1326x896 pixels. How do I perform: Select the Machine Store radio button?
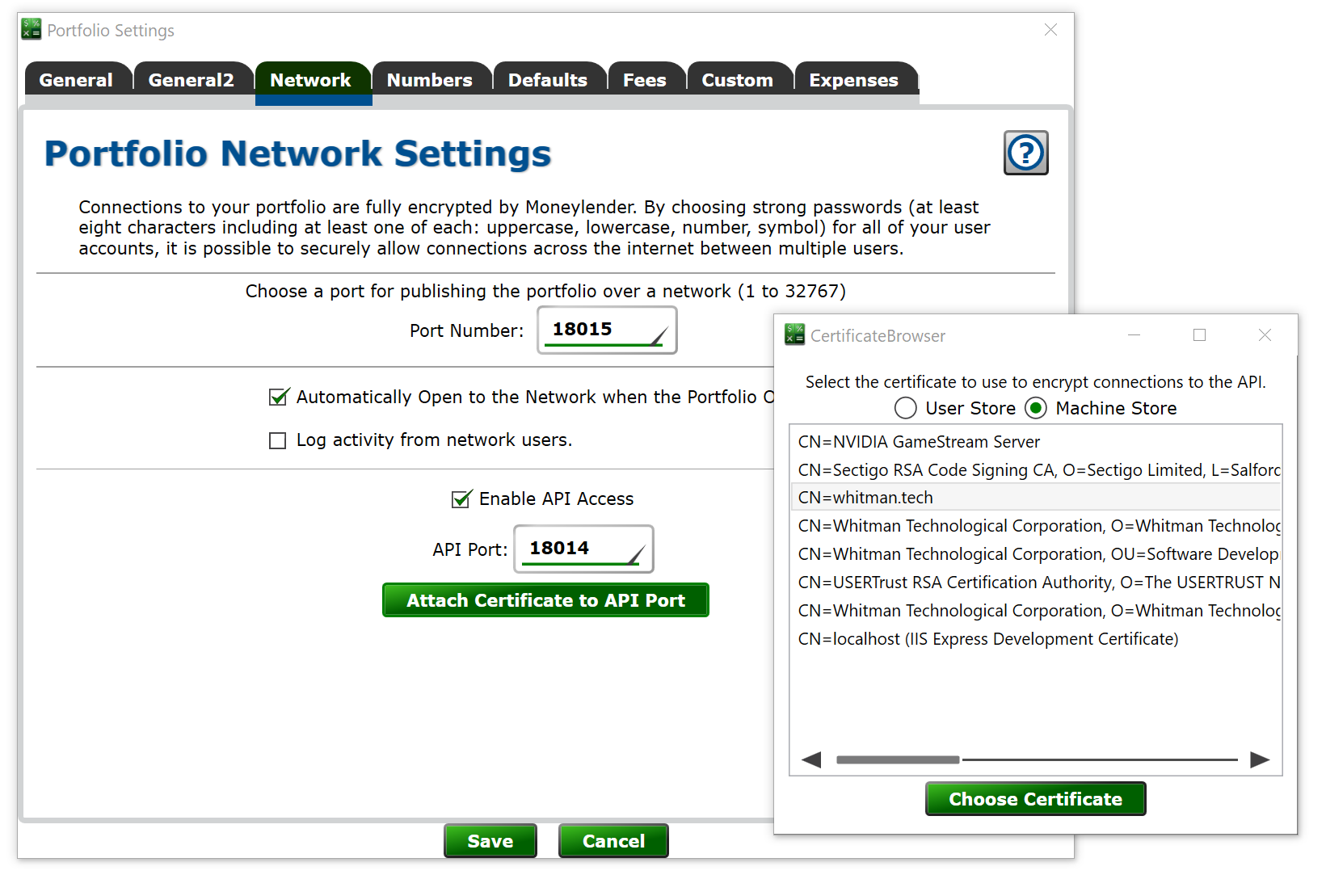[x=1036, y=408]
